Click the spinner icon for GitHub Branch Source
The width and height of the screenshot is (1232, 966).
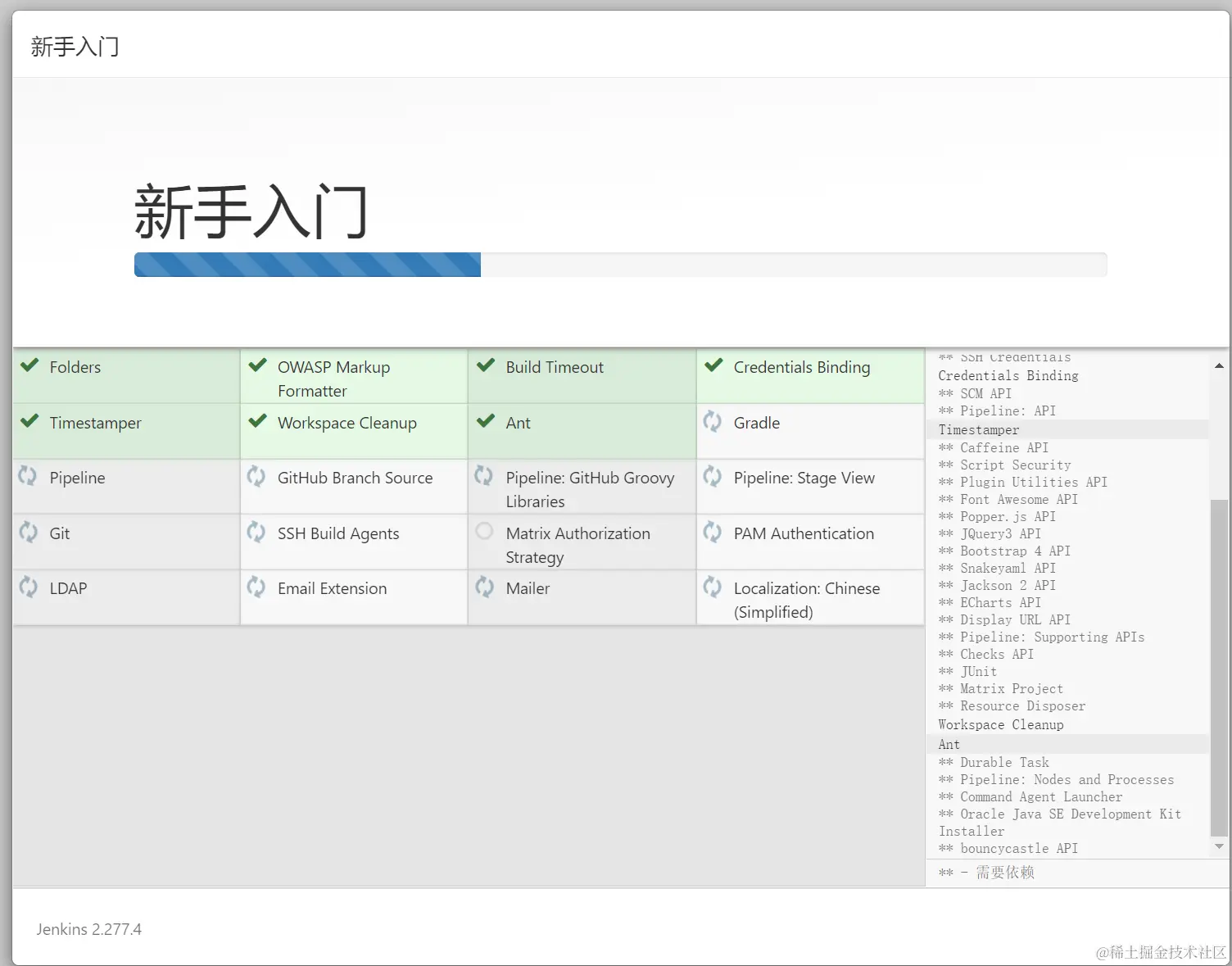coord(256,476)
